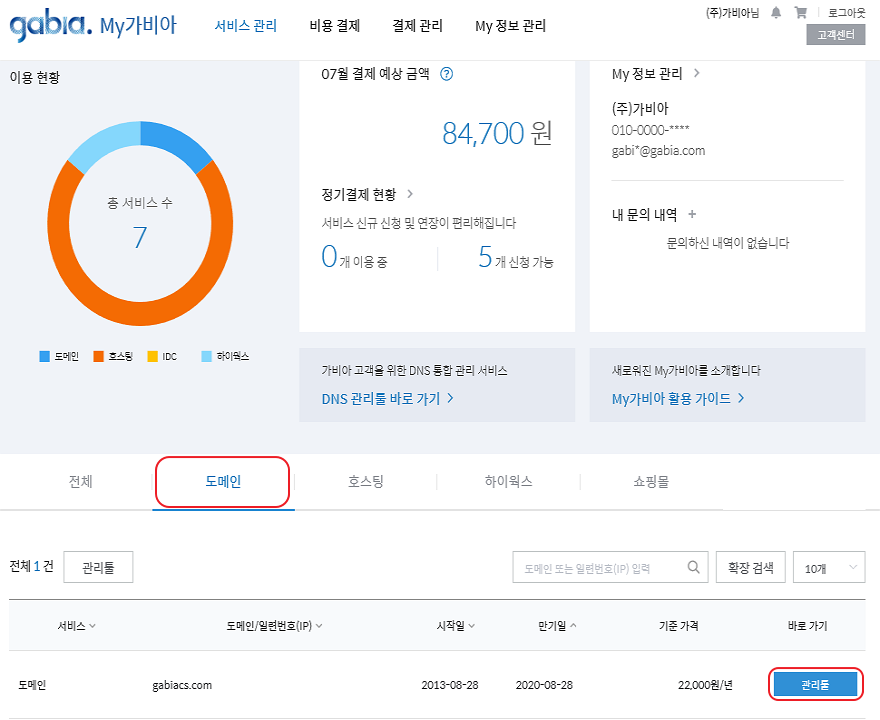Image resolution: width=880 pixels, height=720 pixels.
Task: Switch to the 하이웍스 tab
Action: click(508, 481)
